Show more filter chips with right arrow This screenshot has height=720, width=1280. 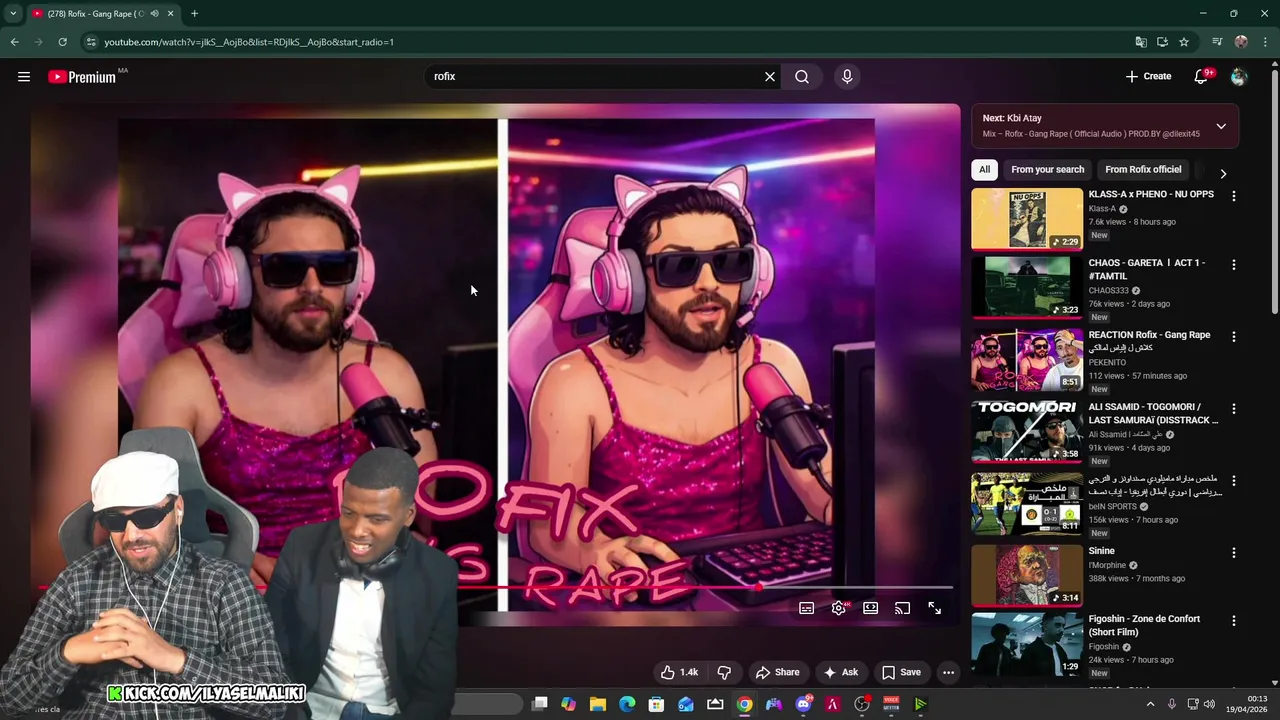[1223, 173]
